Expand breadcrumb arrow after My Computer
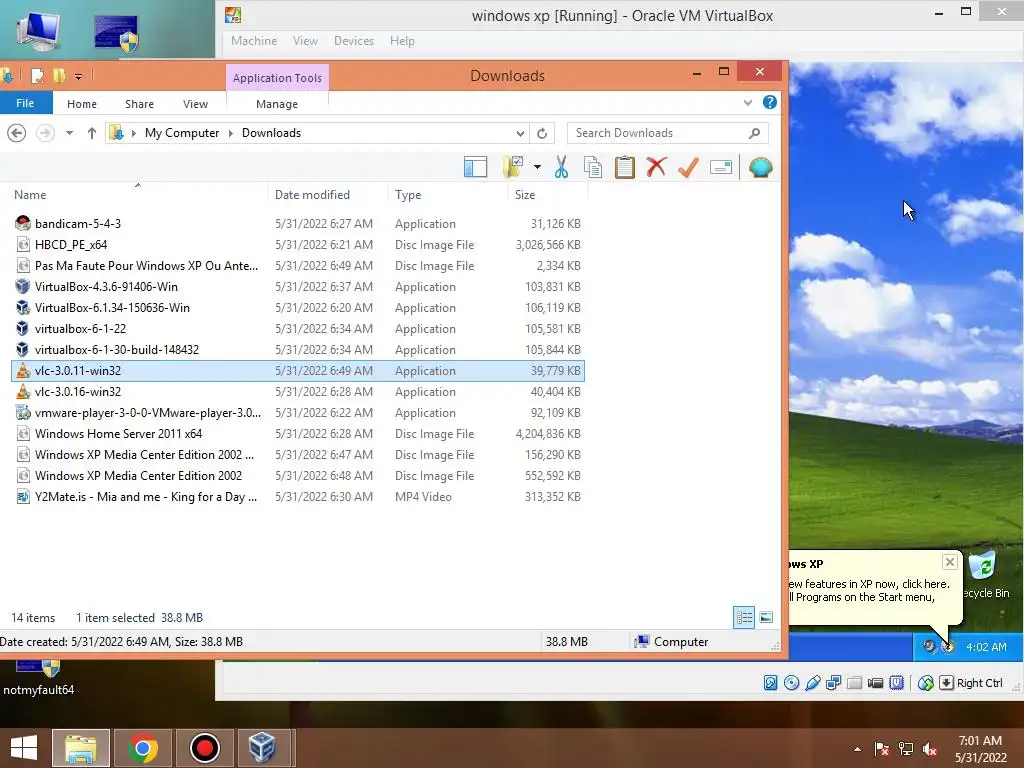Image resolution: width=1024 pixels, height=768 pixels. click(x=231, y=133)
